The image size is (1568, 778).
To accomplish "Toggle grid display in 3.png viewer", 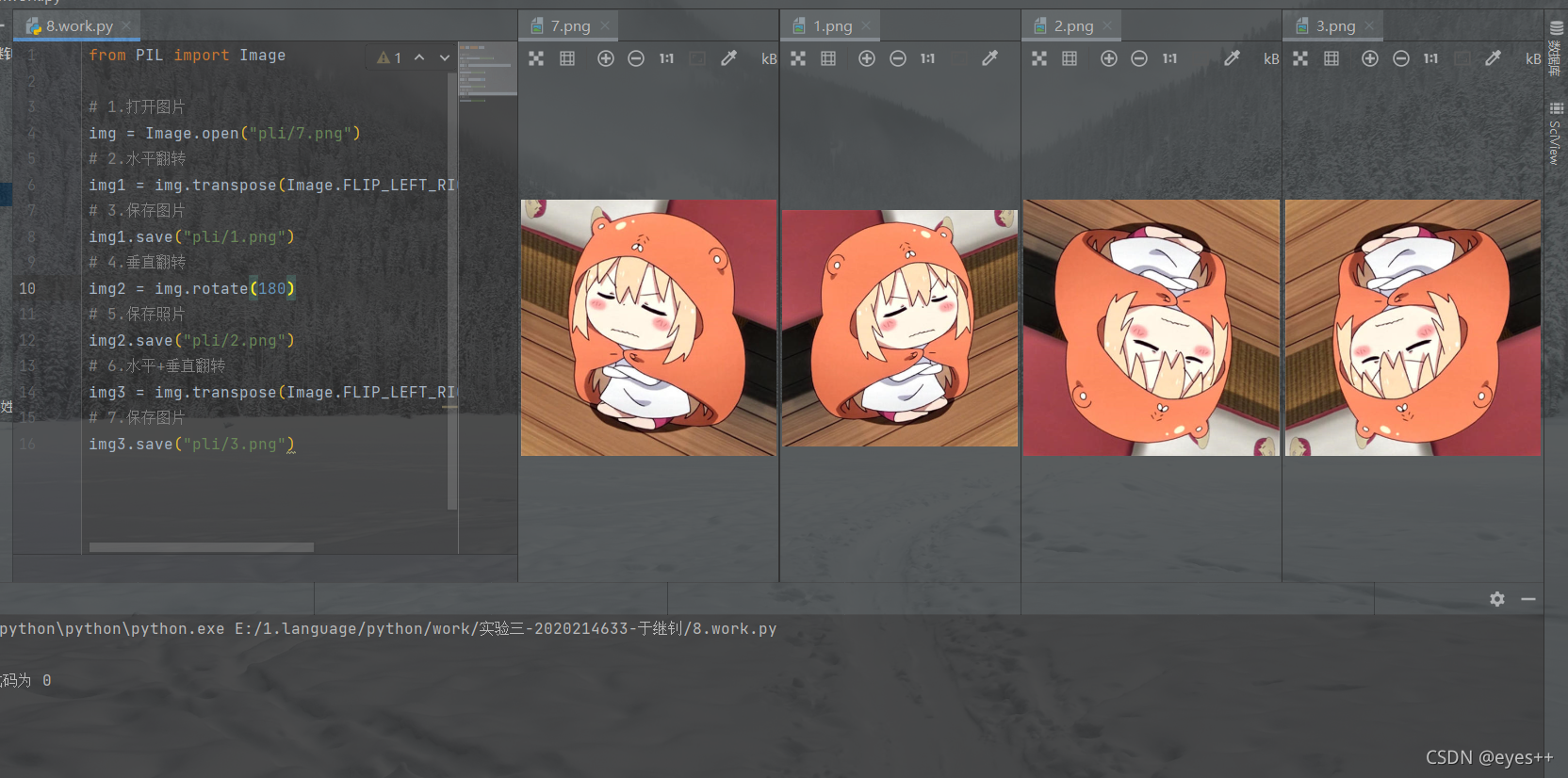I will pos(1331,58).
